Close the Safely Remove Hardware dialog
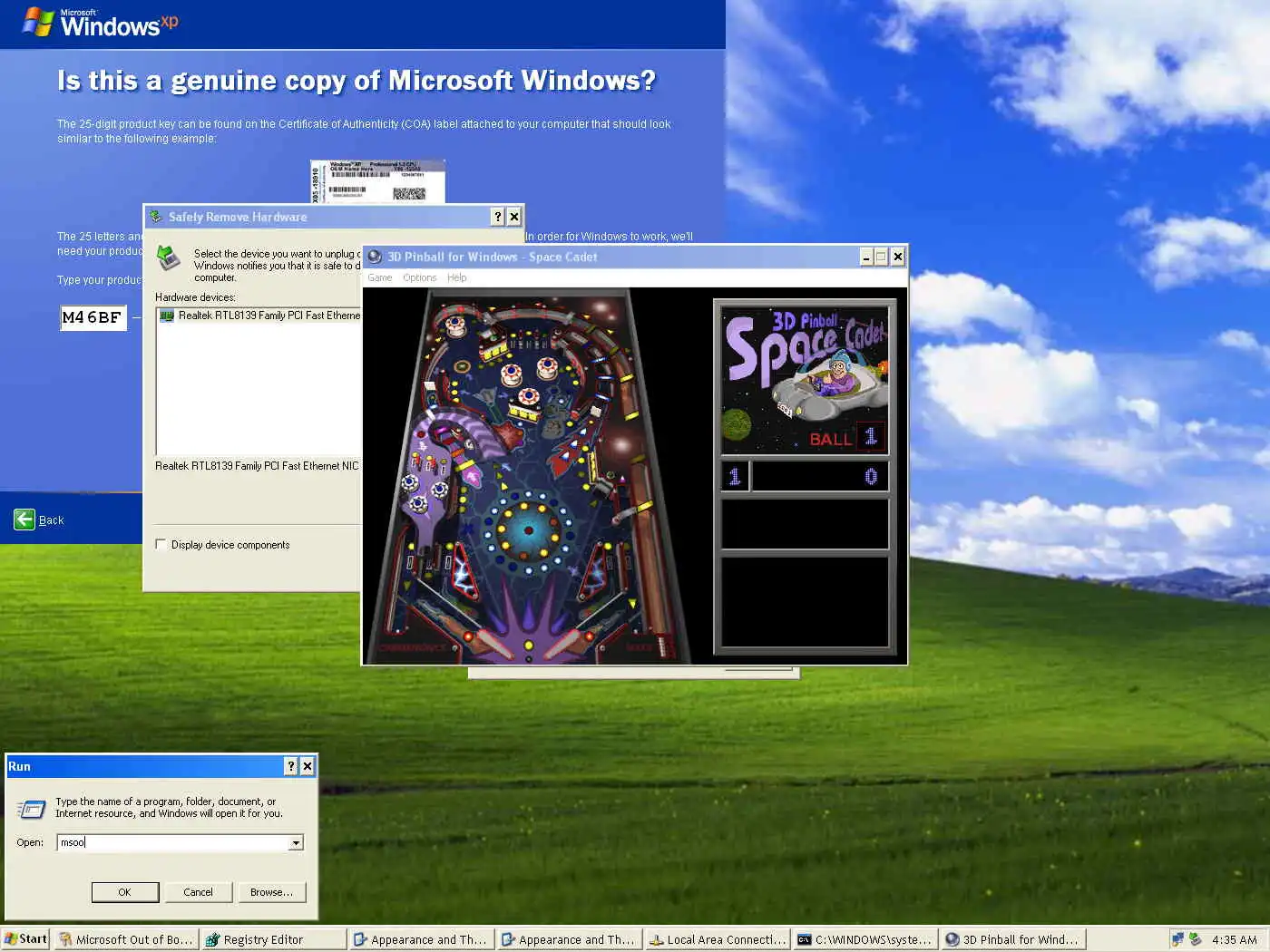1270x952 pixels. [x=514, y=217]
